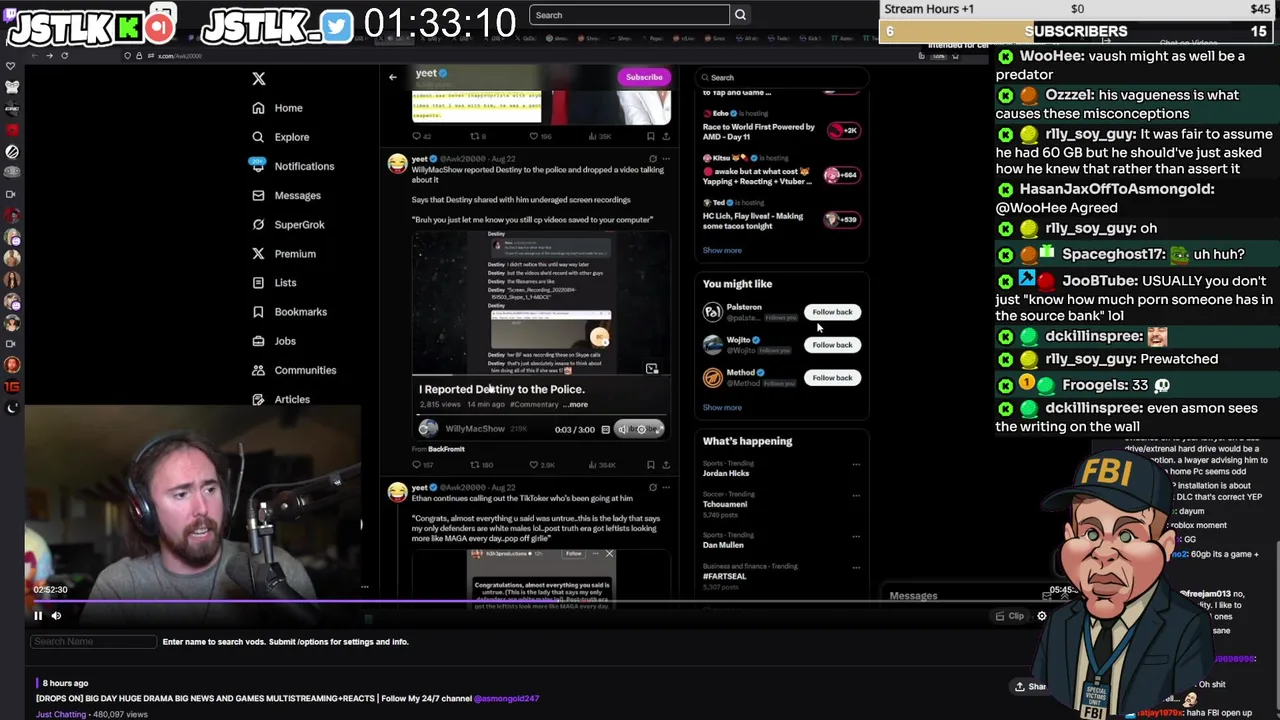Click the 'Search Name' VOD input field
1280x720 pixels.
92,642
